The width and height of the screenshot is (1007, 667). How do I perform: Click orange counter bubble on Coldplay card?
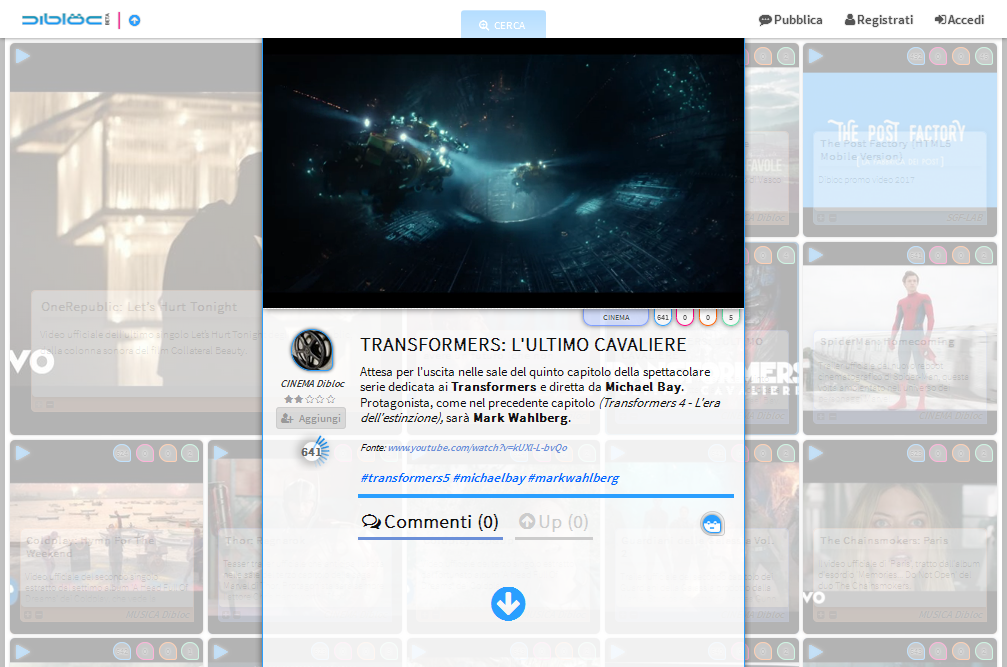[x=168, y=453]
